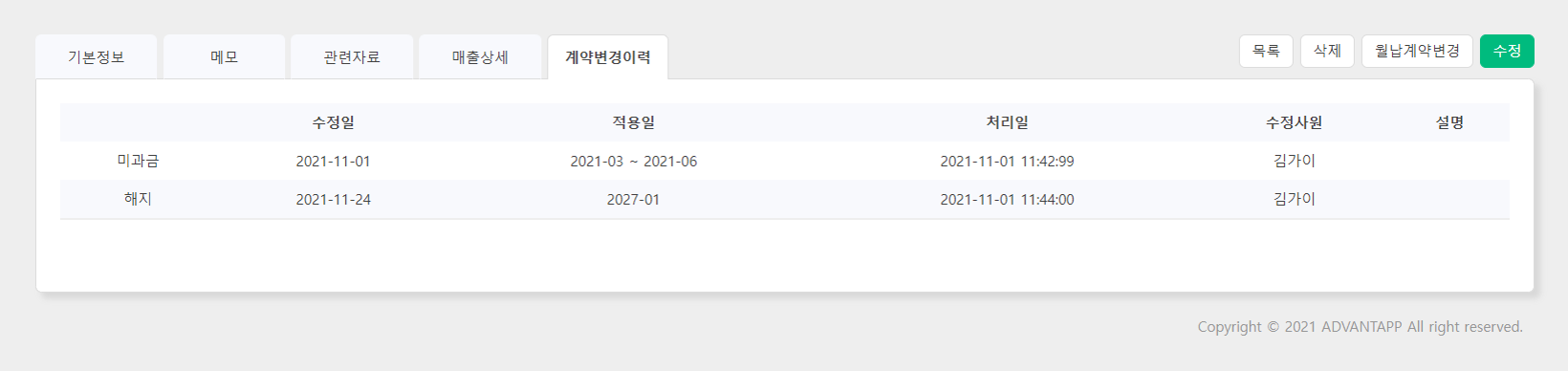Switch to the 메모 tab

tap(224, 57)
